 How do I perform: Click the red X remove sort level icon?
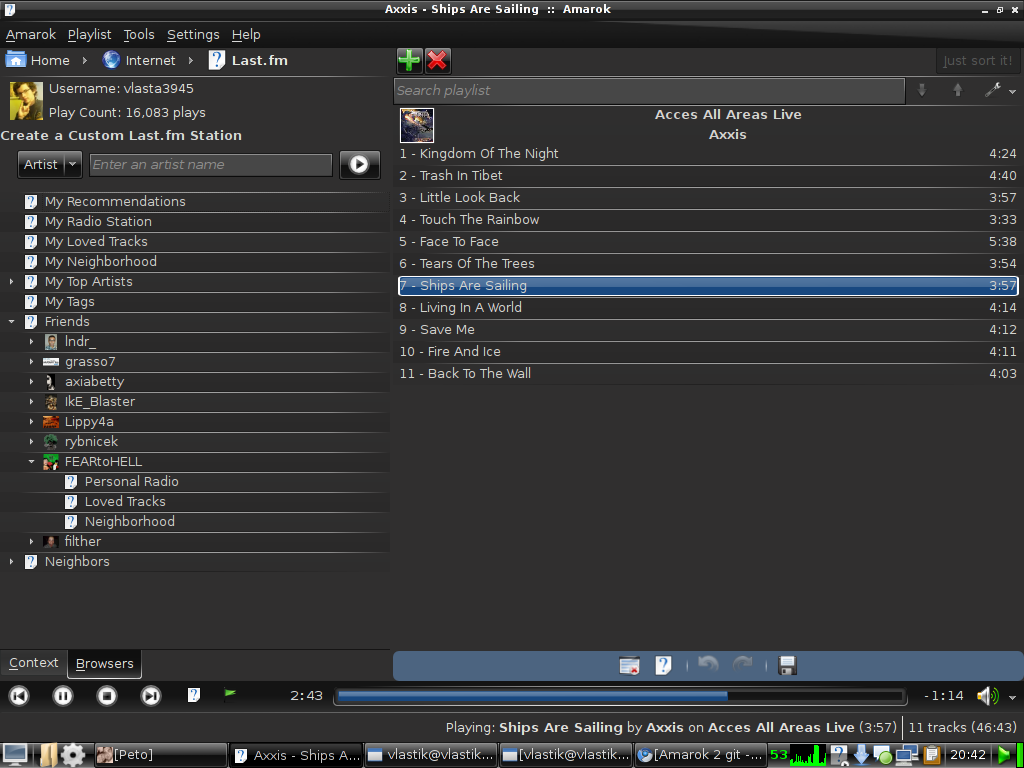tap(438, 61)
